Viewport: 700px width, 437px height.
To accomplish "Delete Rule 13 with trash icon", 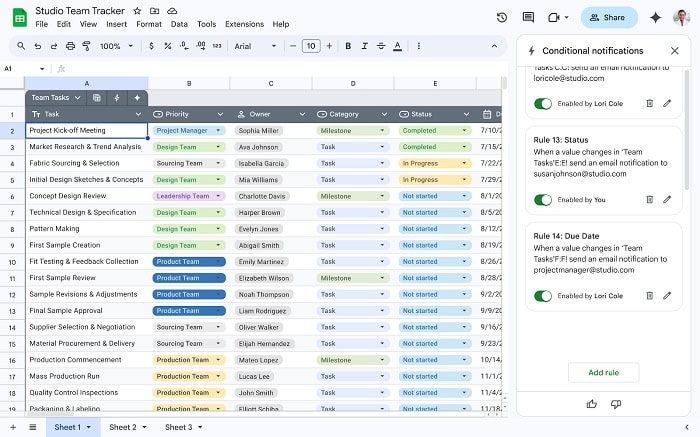I will [x=649, y=200].
